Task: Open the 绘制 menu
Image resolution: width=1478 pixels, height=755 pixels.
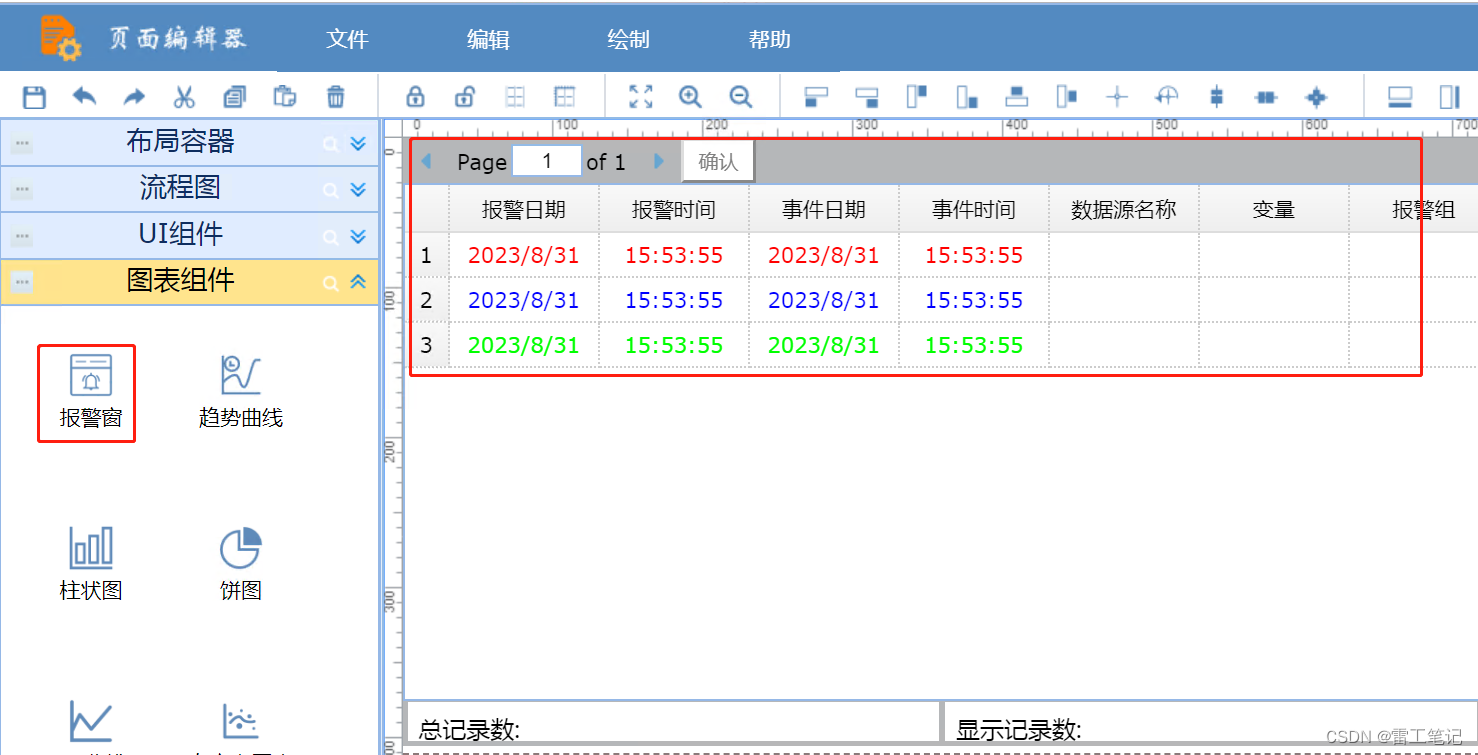Action: pyautogui.click(x=628, y=39)
